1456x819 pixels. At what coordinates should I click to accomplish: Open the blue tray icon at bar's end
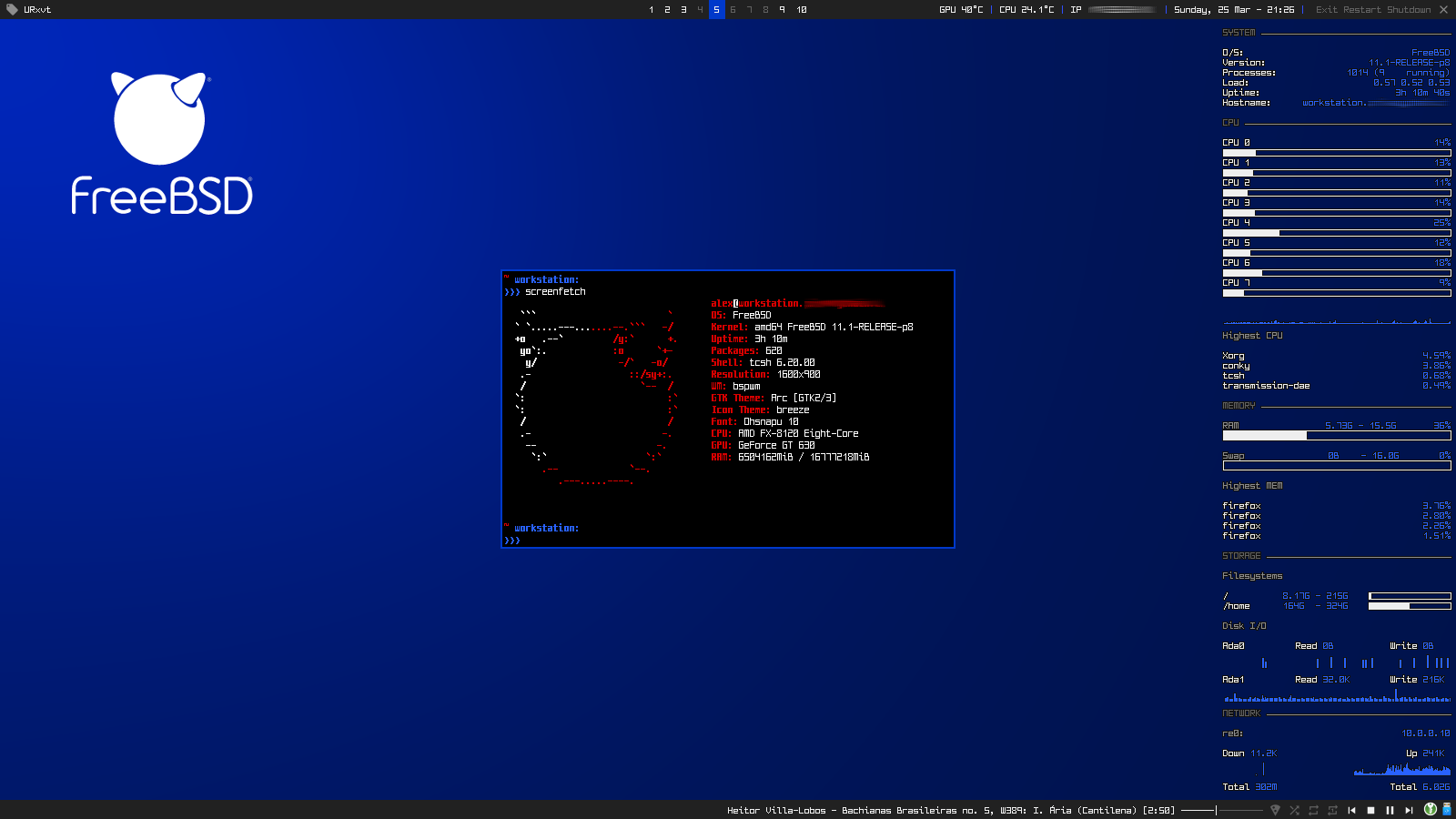[1447, 809]
